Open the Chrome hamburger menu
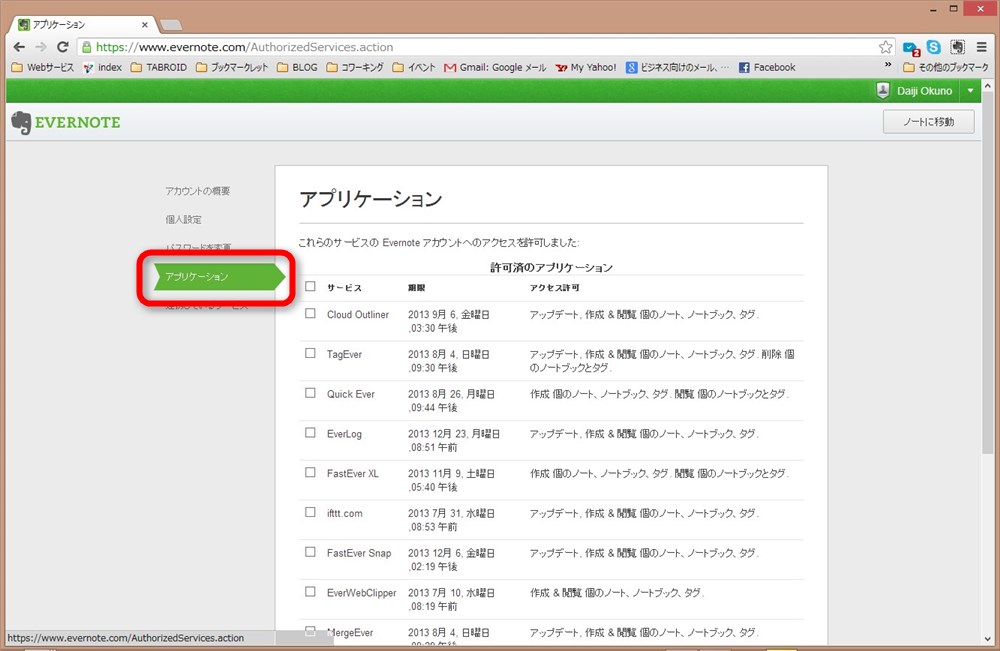Screen dimensions: 1000x651 pos(982,47)
